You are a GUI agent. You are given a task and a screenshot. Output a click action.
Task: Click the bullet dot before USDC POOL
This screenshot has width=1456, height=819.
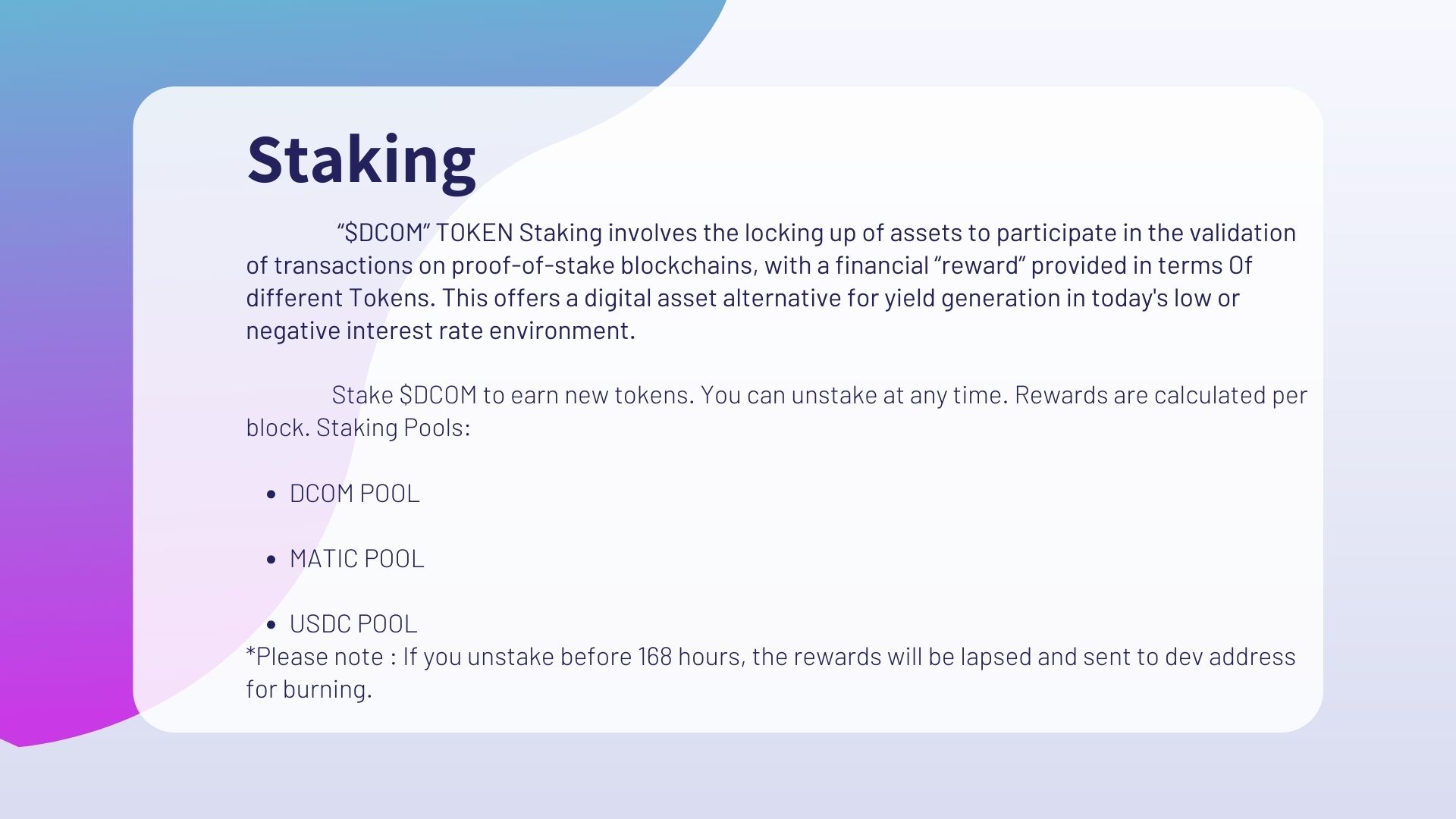[x=272, y=625]
